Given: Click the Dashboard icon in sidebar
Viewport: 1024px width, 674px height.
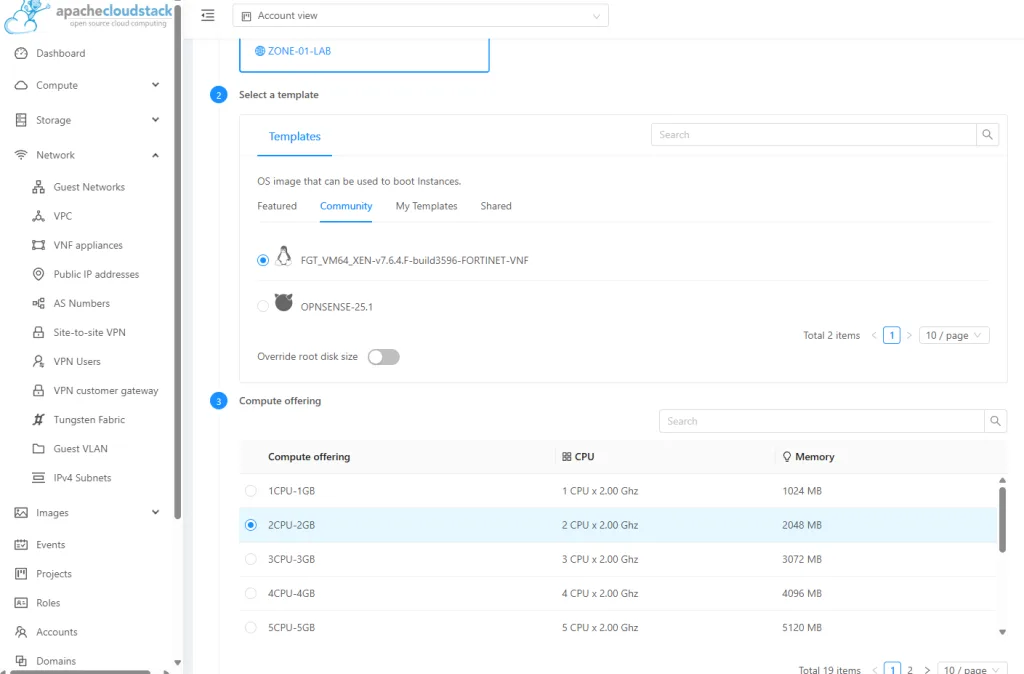Looking at the screenshot, I should pos(21,53).
